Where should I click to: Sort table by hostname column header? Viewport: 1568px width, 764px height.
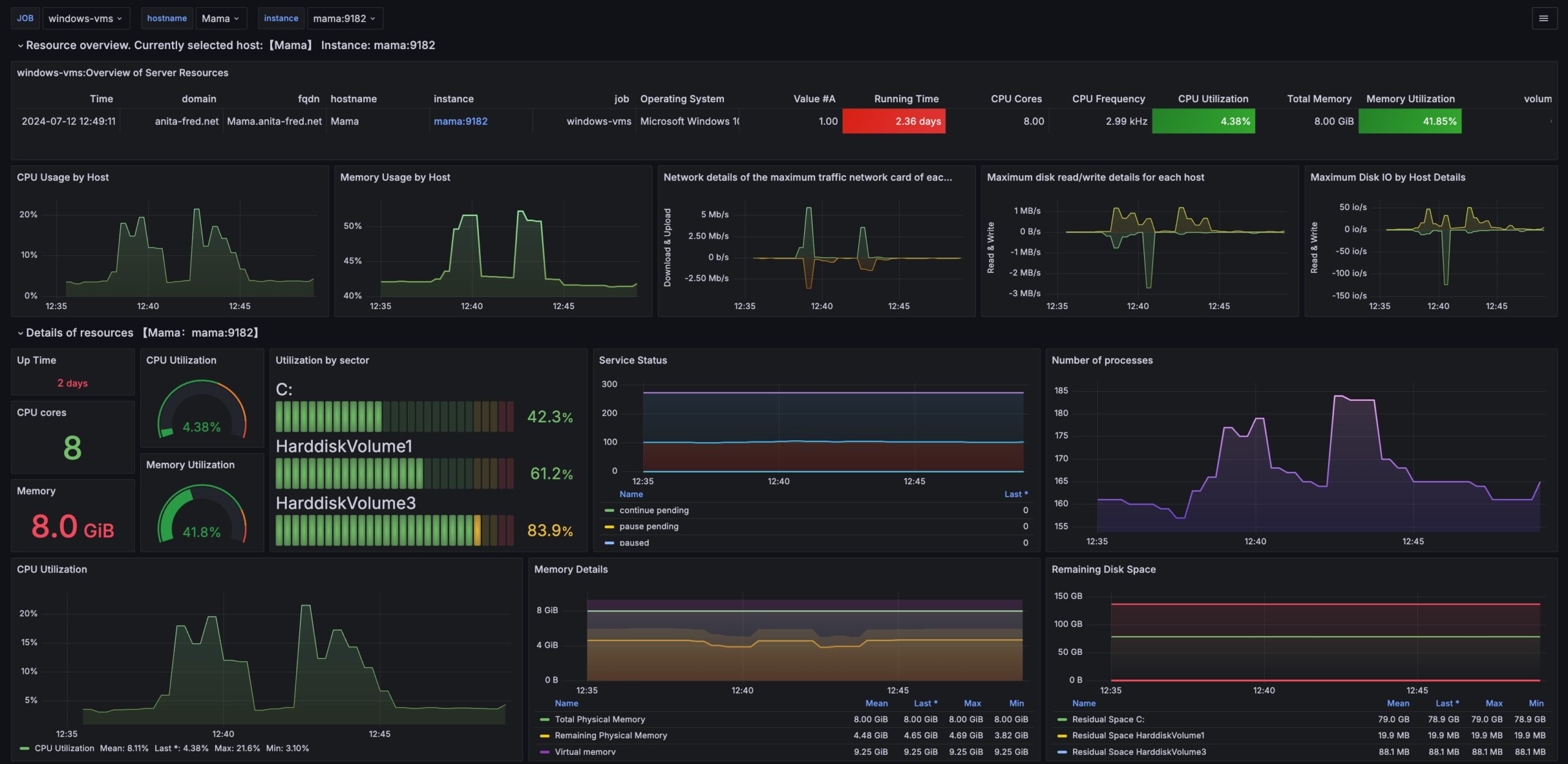point(353,99)
